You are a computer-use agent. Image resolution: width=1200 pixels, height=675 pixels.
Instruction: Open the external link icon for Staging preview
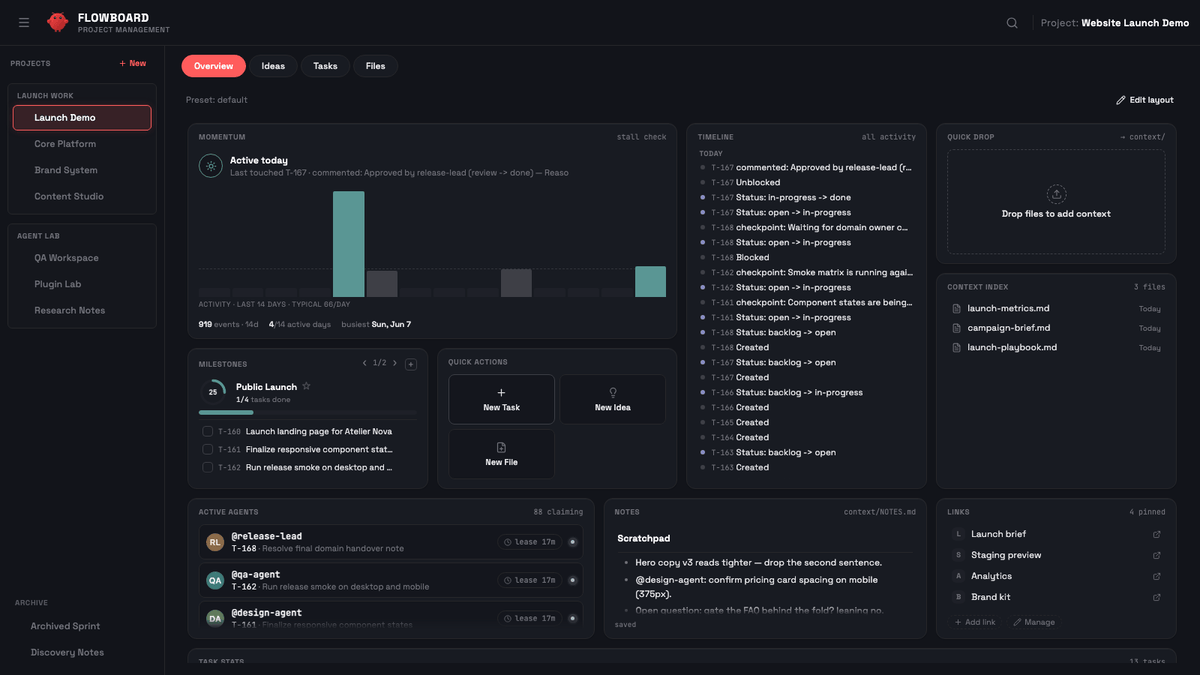pyautogui.click(x=1157, y=555)
